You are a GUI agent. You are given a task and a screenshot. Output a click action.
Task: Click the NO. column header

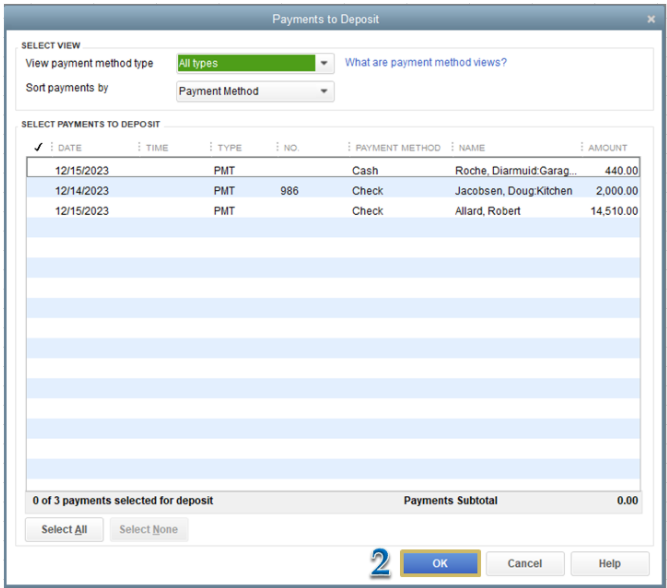[x=291, y=148]
